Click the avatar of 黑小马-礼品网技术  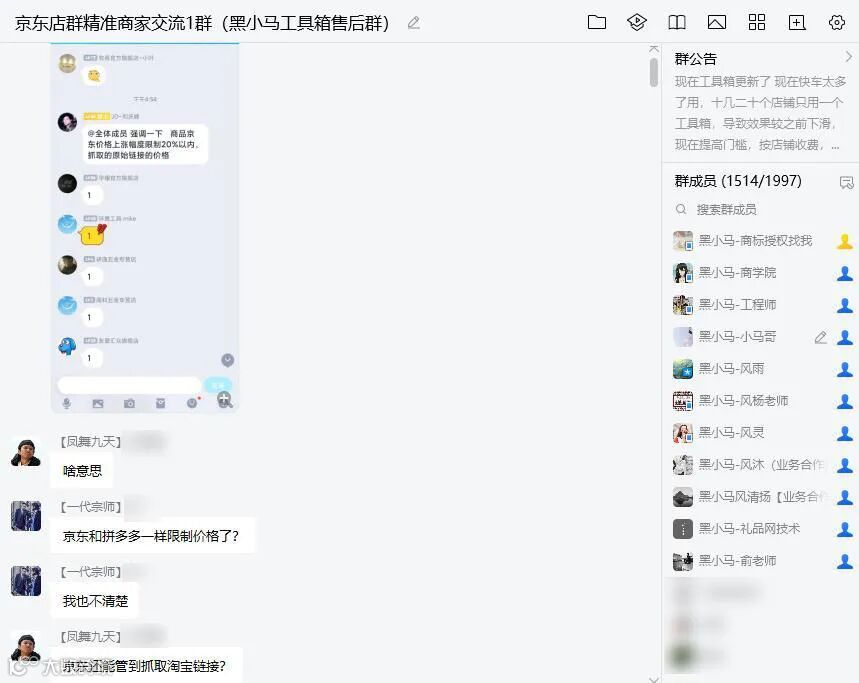pos(683,529)
